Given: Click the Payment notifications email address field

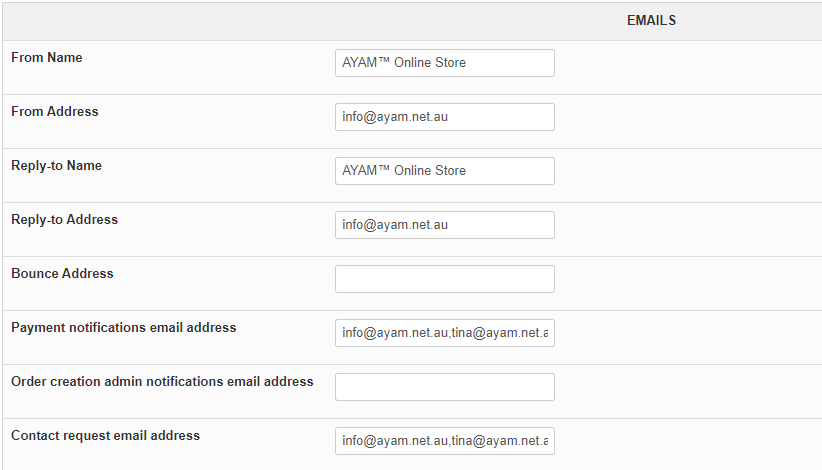Looking at the screenshot, I should tap(444, 333).
